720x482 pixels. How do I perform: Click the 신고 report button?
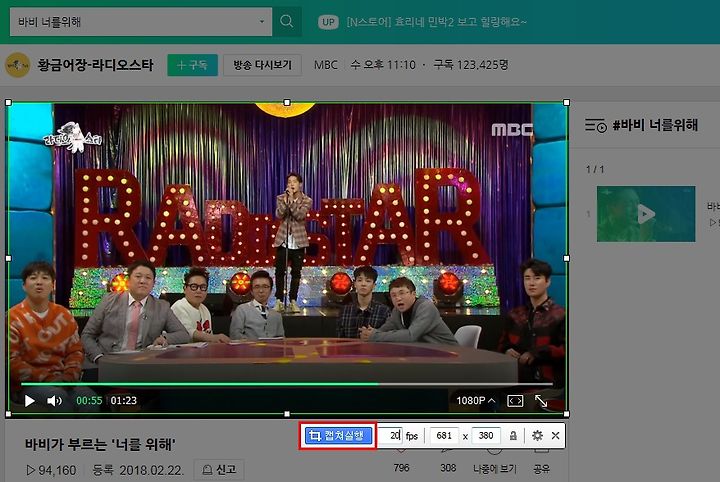pos(219,470)
